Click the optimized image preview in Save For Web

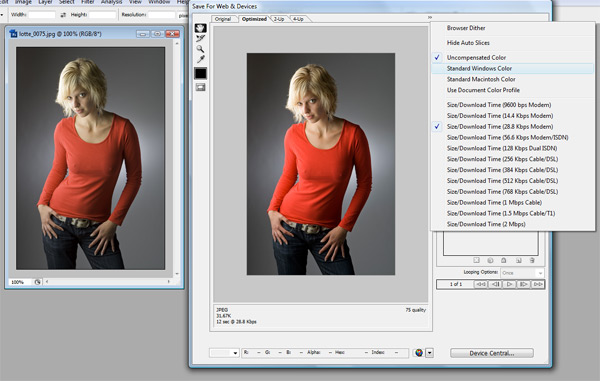point(321,164)
